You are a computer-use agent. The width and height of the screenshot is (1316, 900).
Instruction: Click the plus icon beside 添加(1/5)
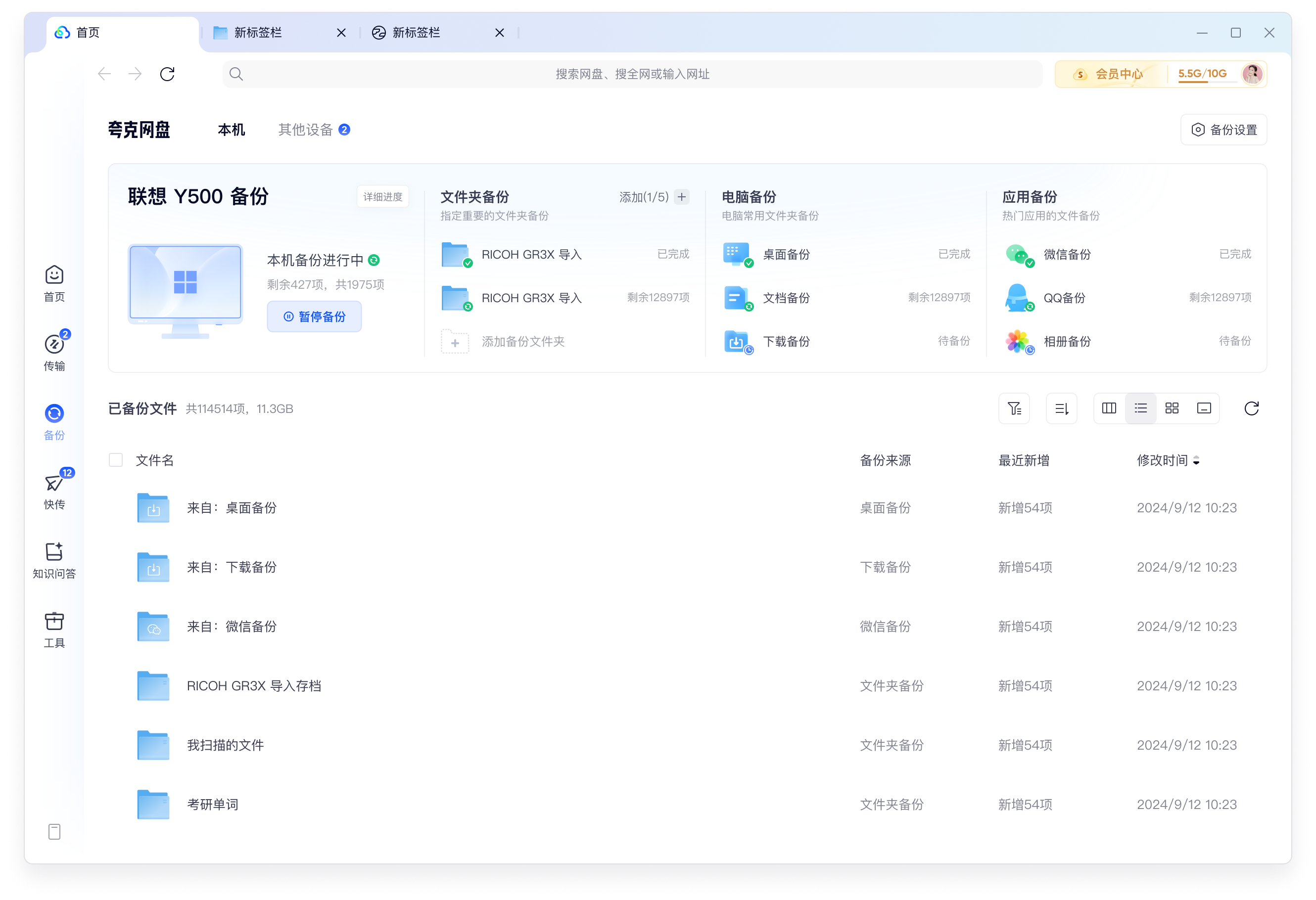point(682,197)
